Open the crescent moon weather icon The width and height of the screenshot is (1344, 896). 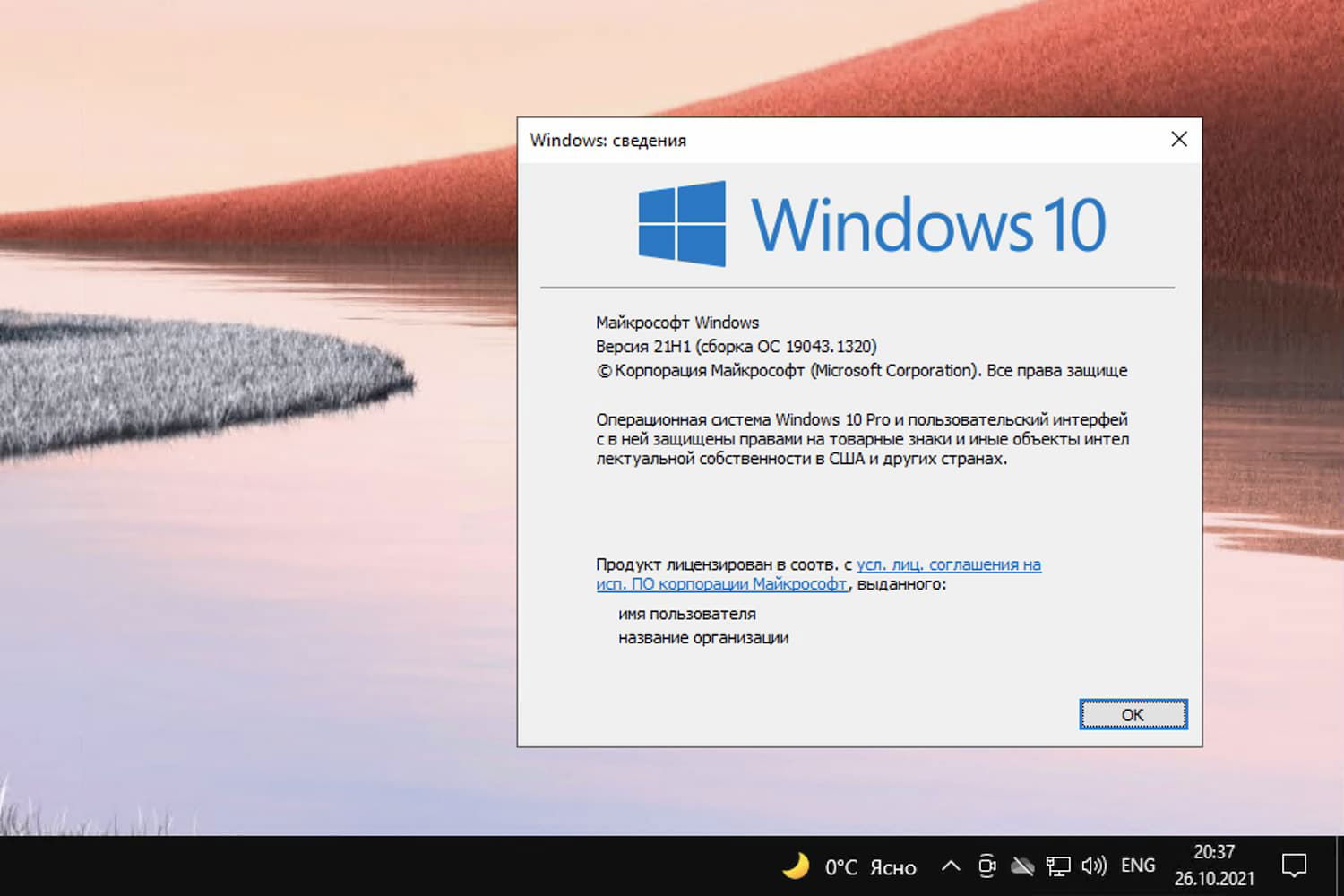[796, 866]
